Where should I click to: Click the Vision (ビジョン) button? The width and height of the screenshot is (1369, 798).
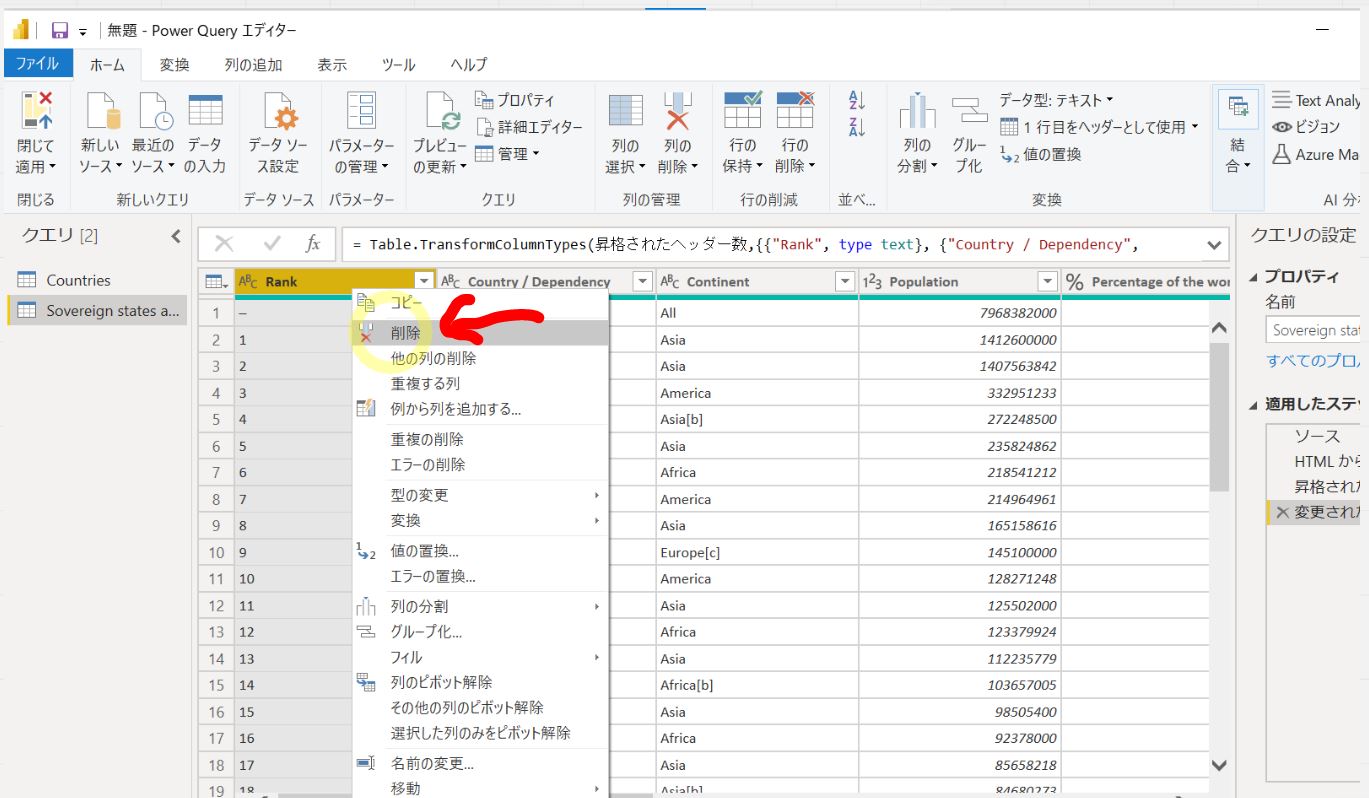pyautogui.click(x=1306, y=127)
